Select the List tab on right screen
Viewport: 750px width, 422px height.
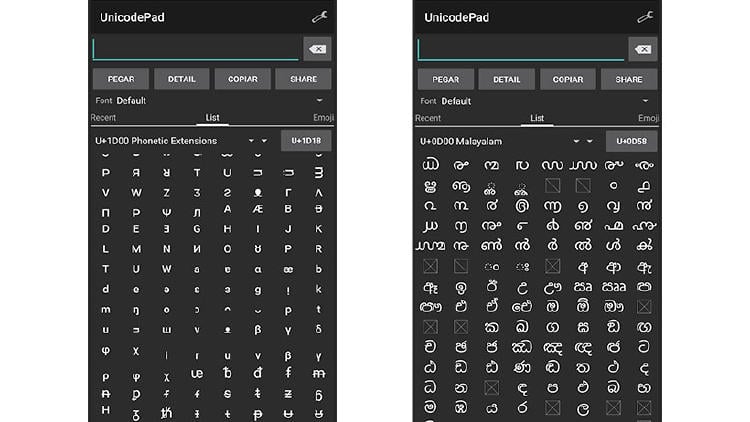coord(537,118)
